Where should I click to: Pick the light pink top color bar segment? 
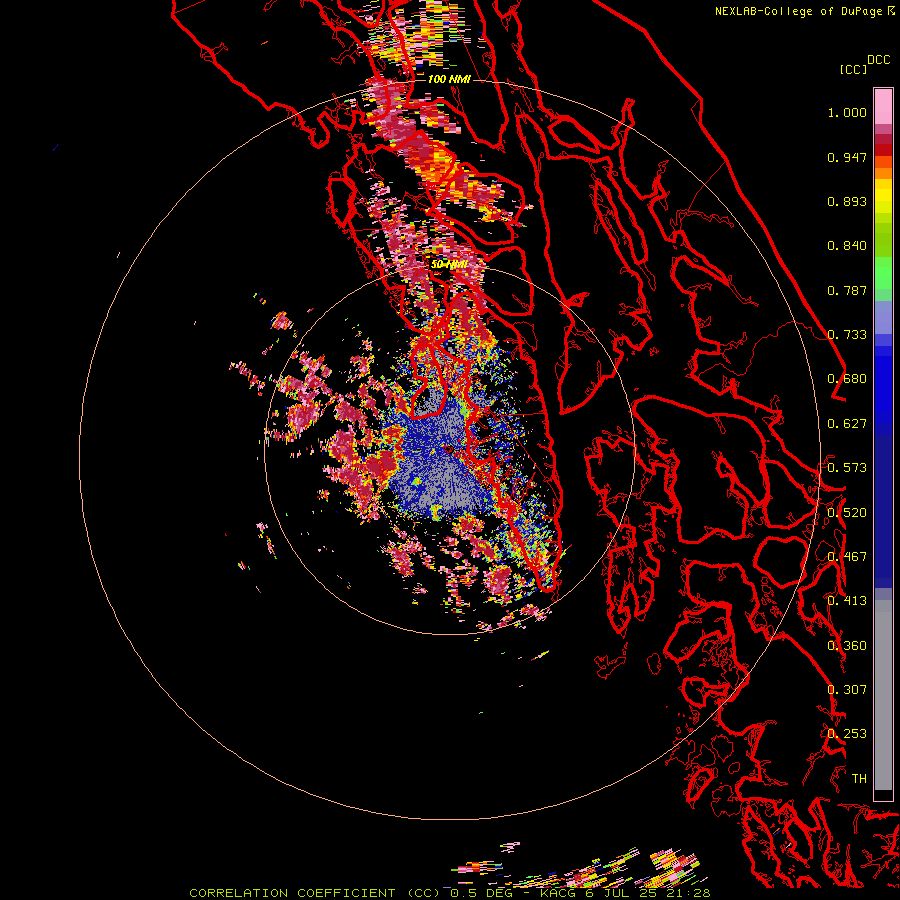[883, 106]
